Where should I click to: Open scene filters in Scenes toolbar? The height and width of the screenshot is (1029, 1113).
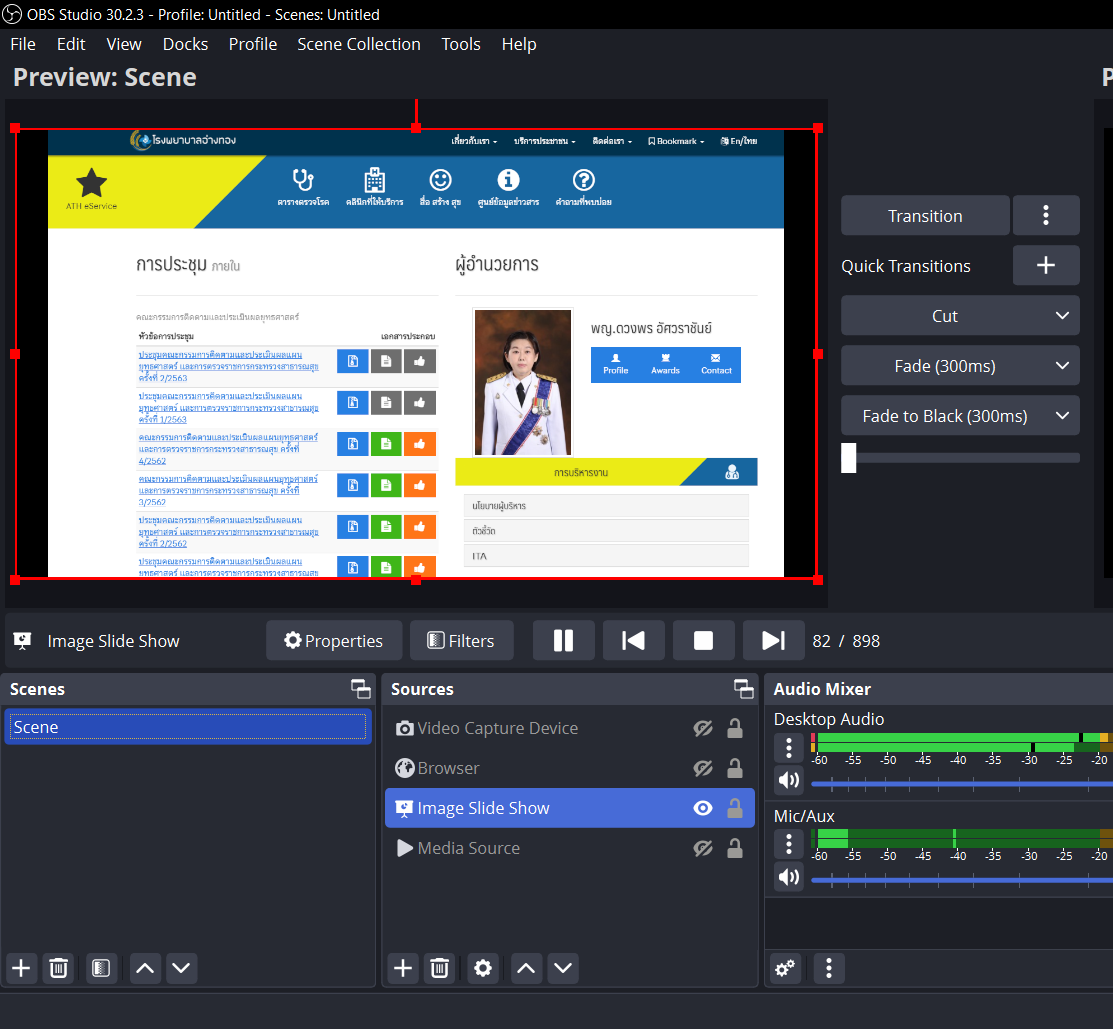tap(102, 968)
